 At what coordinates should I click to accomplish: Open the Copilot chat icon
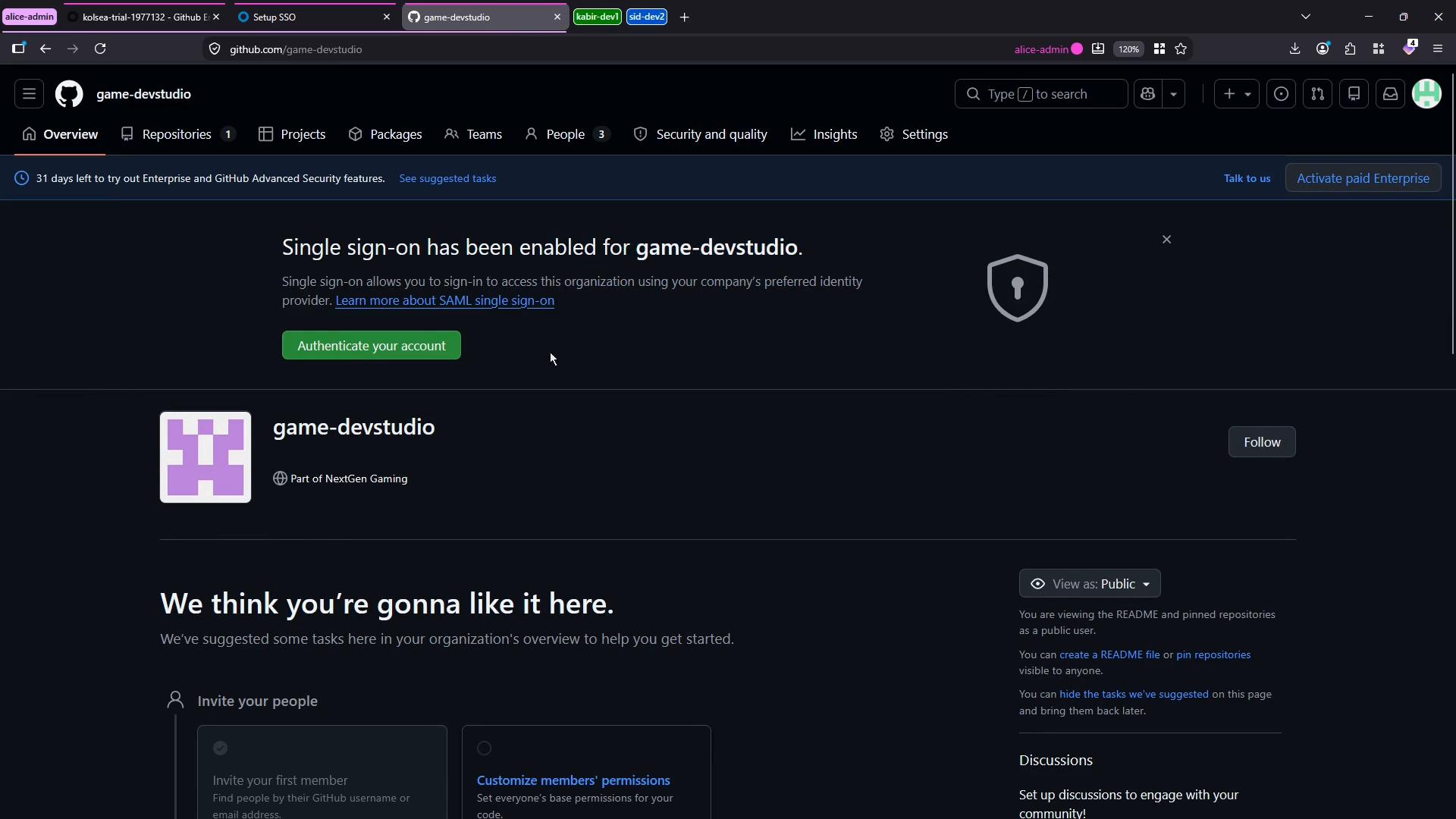click(1147, 94)
